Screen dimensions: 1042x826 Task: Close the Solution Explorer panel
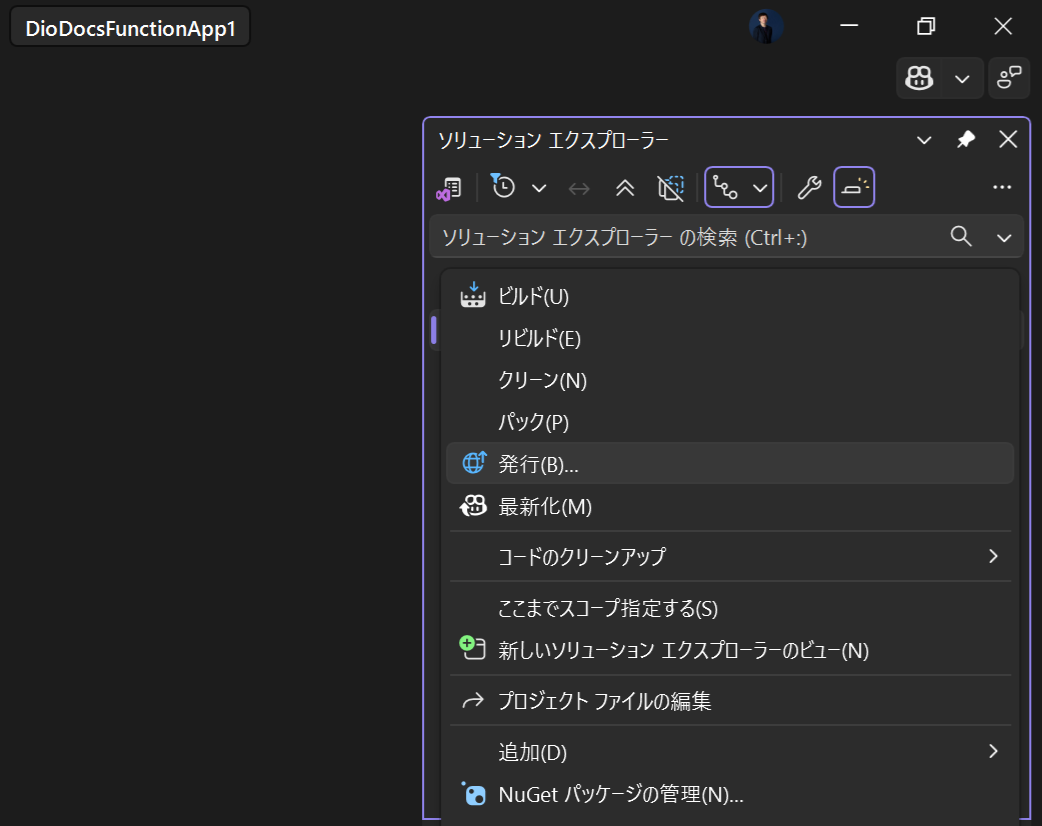tap(1008, 140)
